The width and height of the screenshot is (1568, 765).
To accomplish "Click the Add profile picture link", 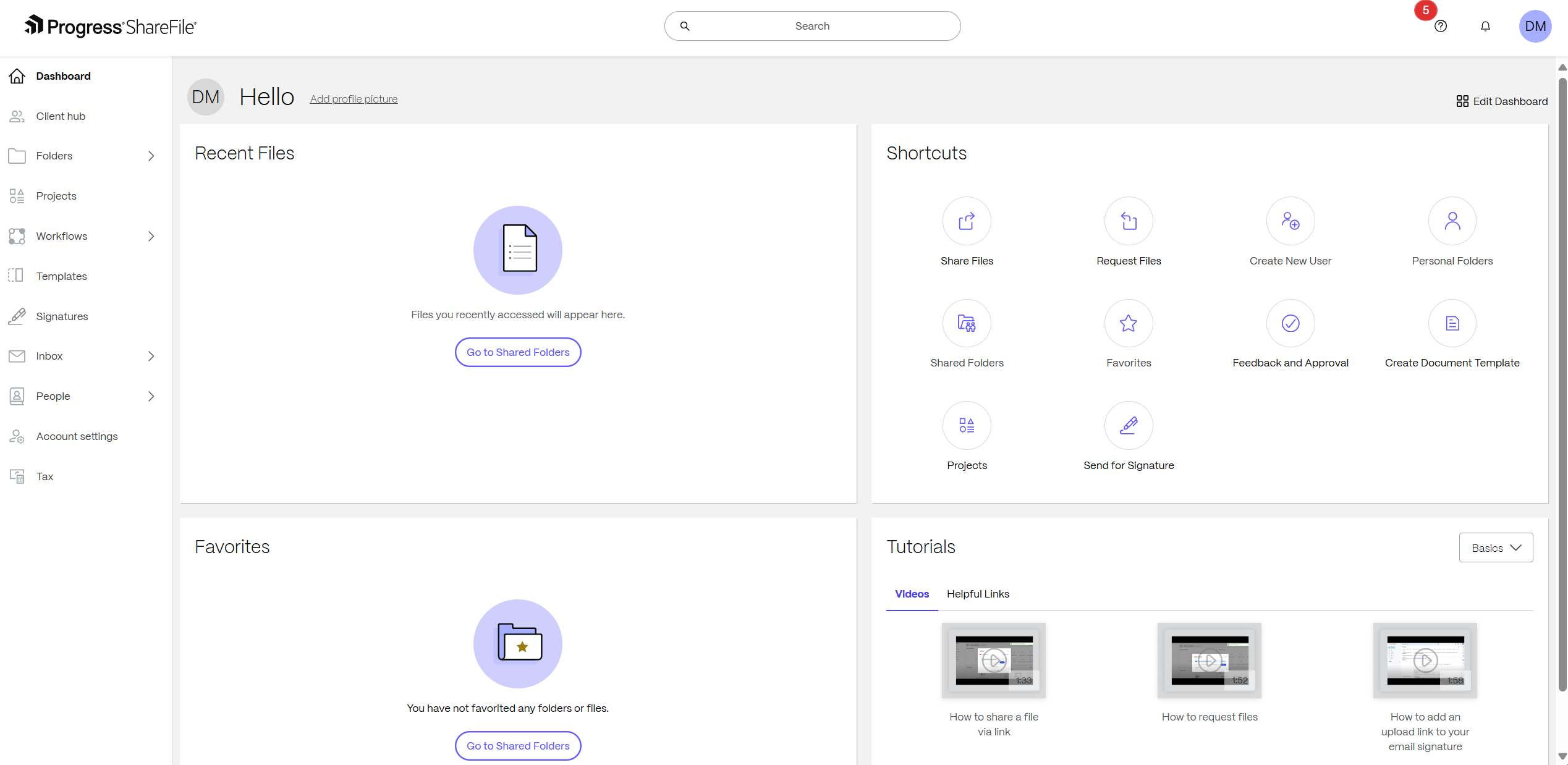I will click(354, 98).
